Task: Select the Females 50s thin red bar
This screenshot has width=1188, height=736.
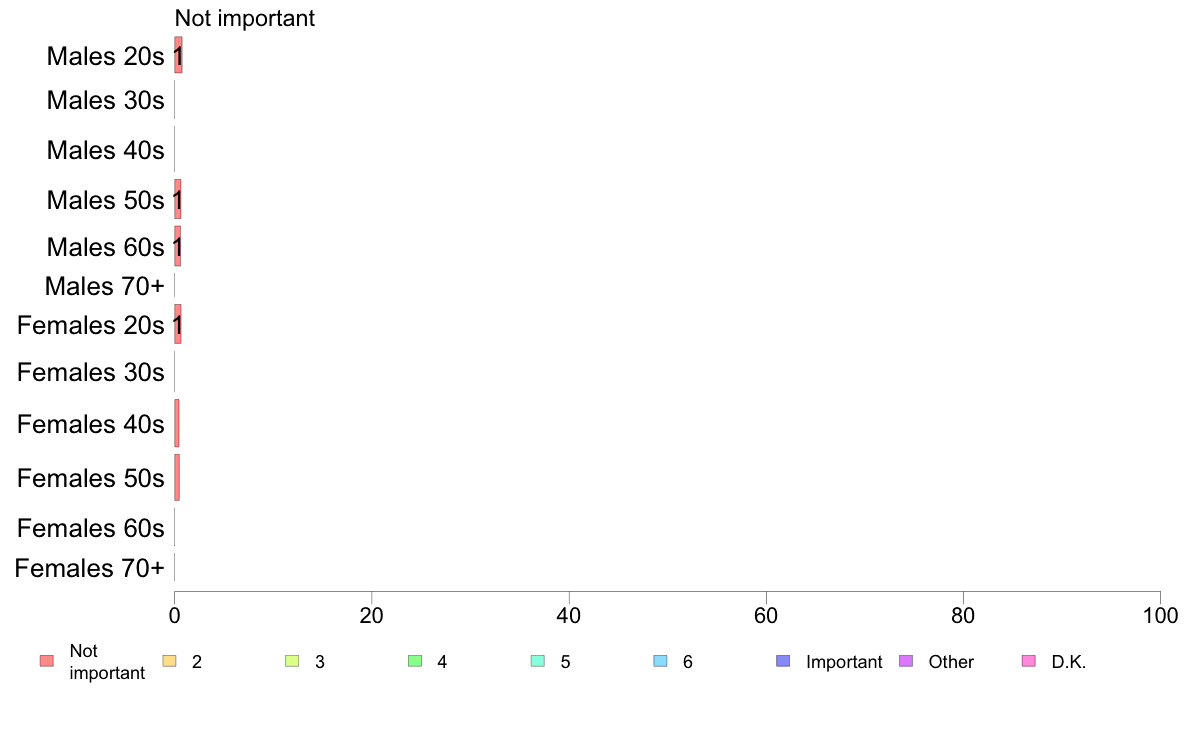Action: coord(177,478)
